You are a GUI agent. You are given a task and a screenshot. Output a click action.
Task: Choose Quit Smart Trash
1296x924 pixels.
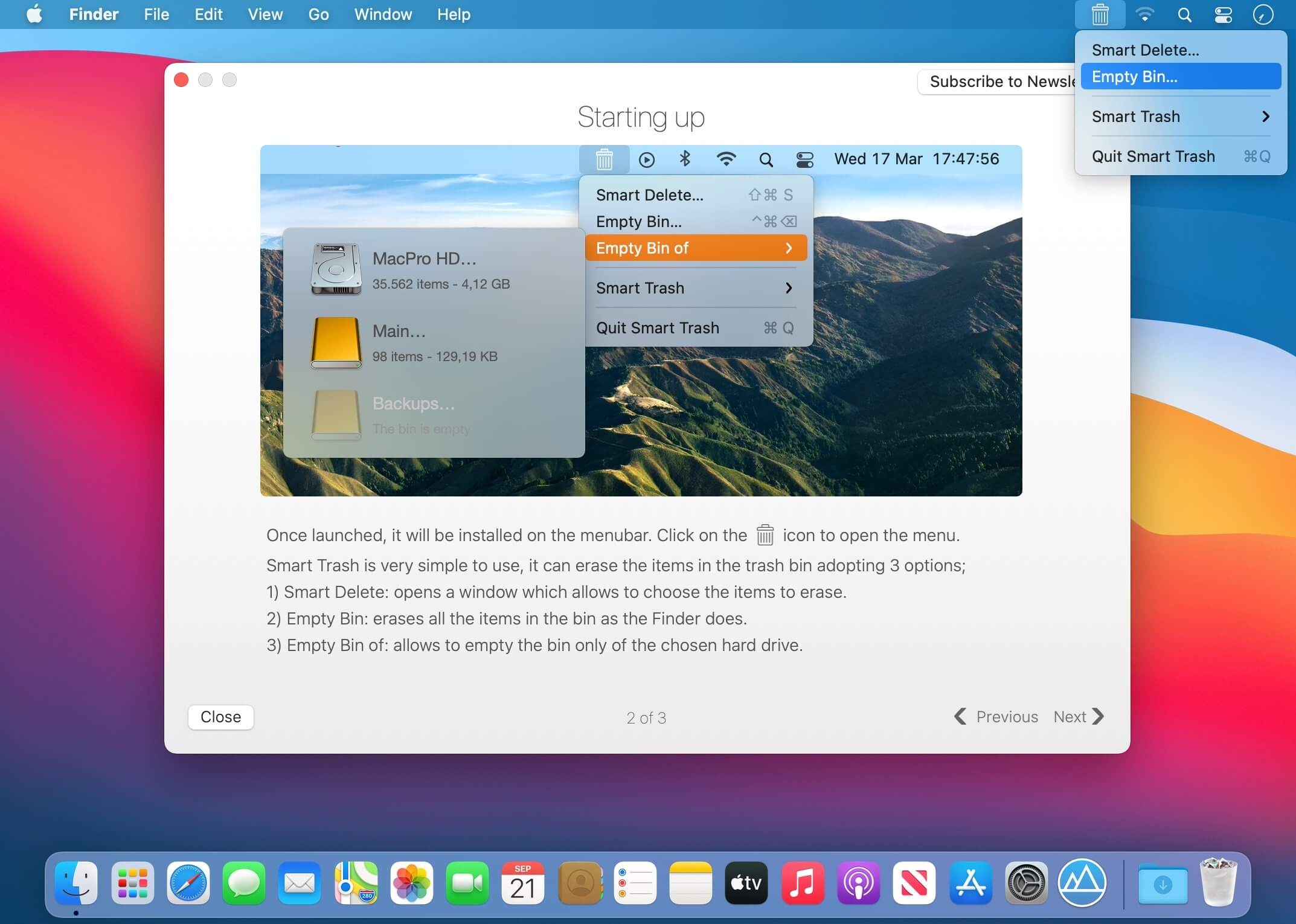pos(1181,156)
